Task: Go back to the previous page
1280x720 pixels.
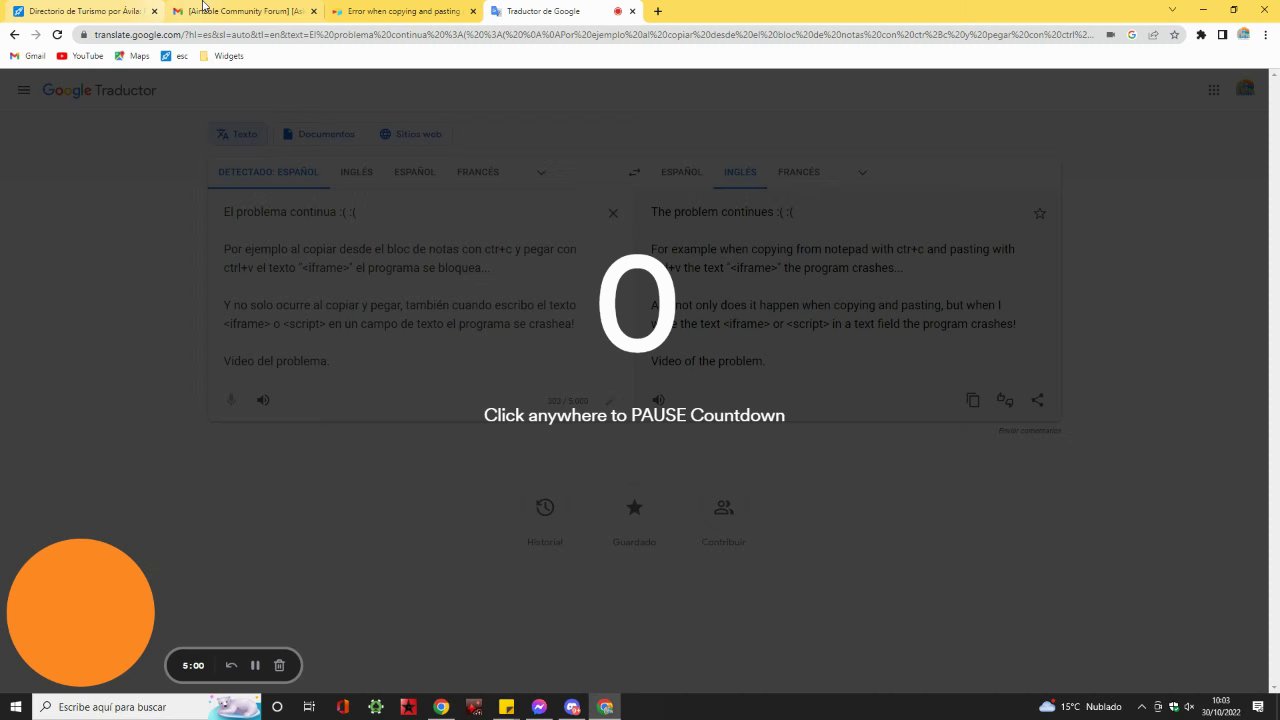Action: [14, 34]
